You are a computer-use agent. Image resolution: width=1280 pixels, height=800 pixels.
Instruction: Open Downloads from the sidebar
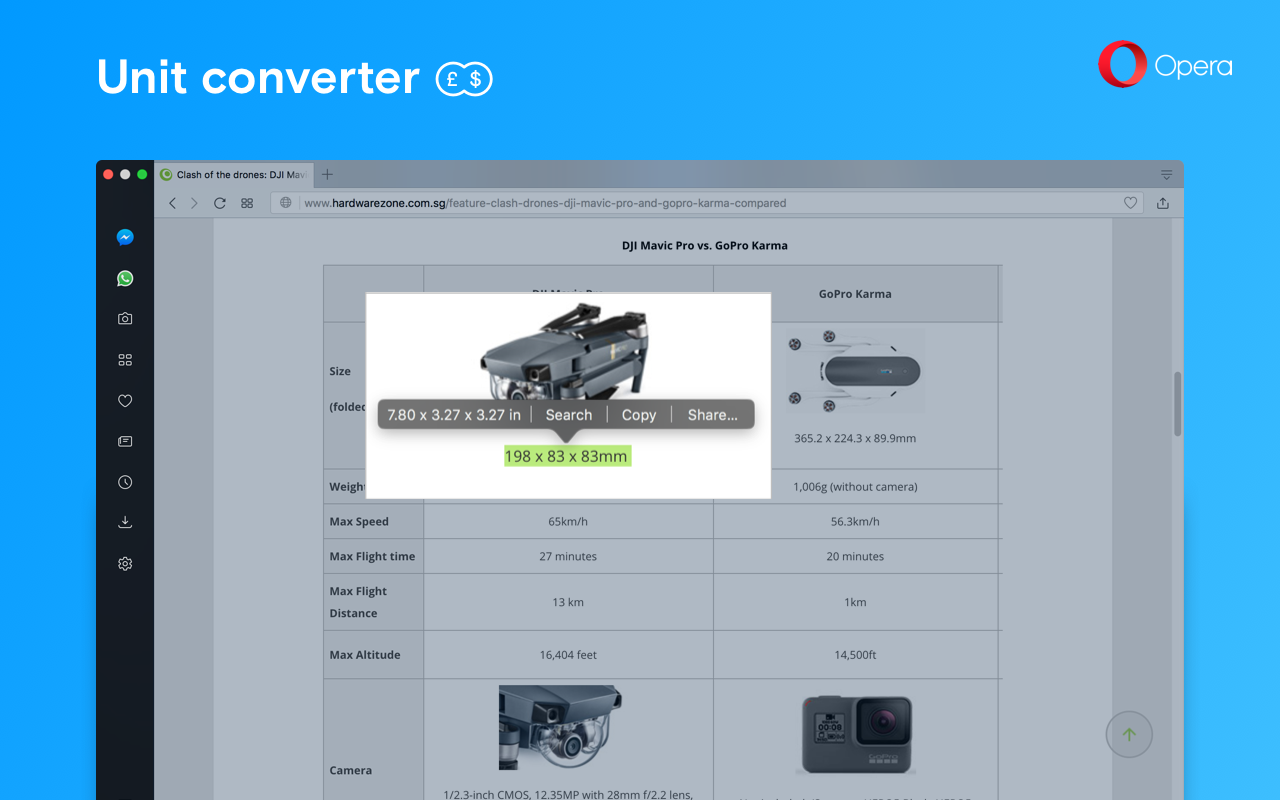click(x=125, y=522)
